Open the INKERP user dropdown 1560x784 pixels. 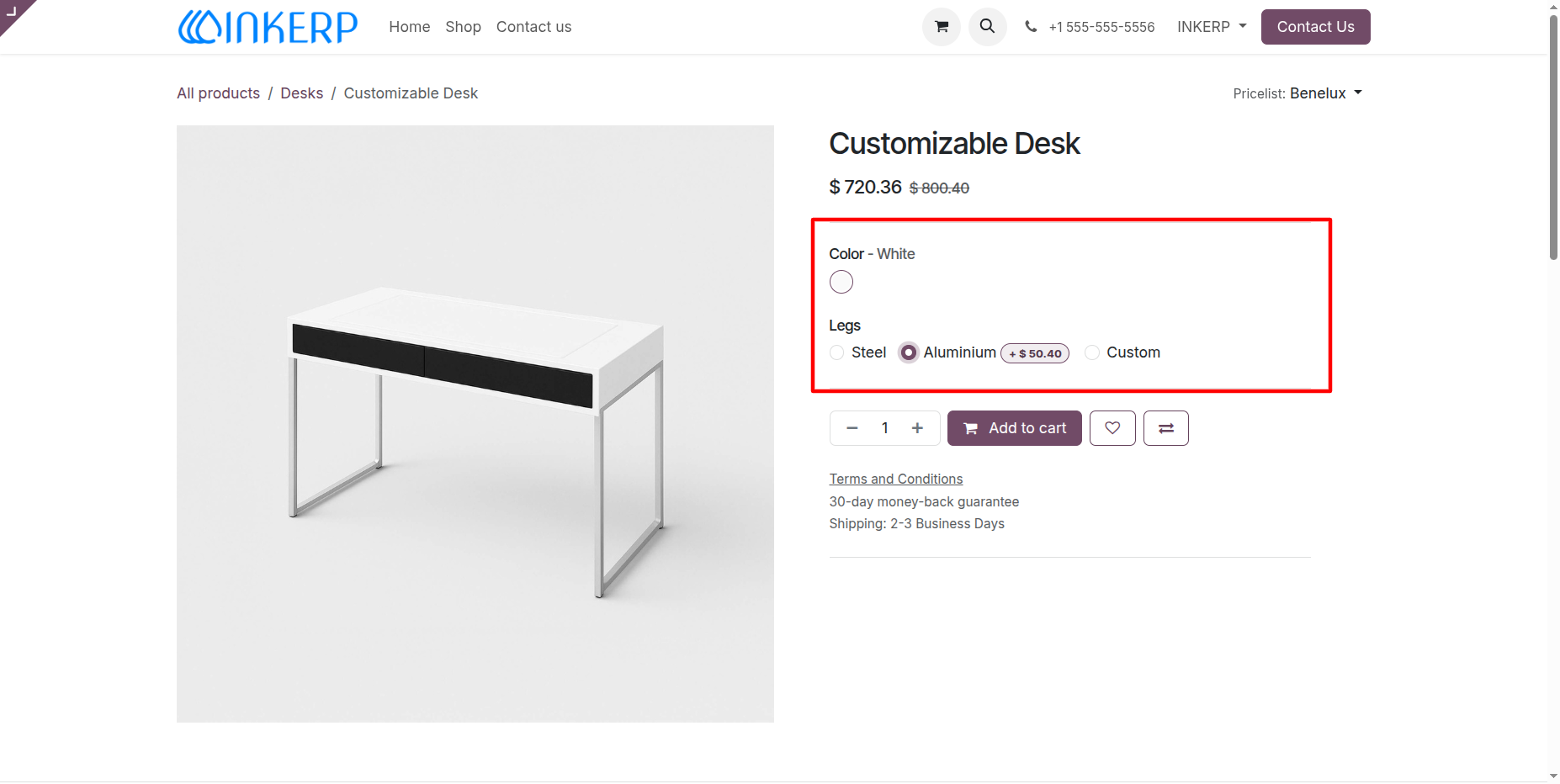click(x=1212, y=27)
